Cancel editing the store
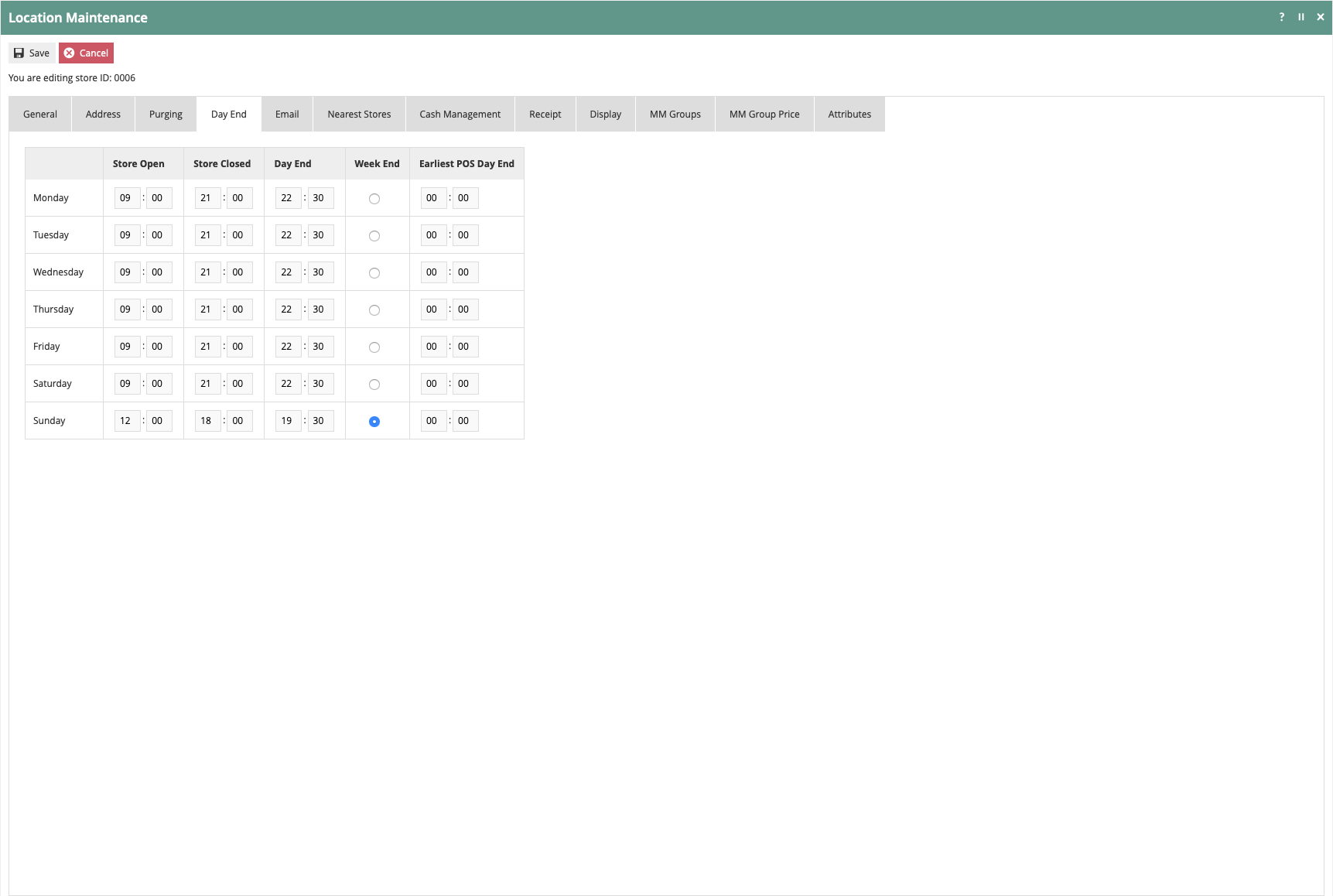Screen dimensions: 1333x896 point(86,53)
